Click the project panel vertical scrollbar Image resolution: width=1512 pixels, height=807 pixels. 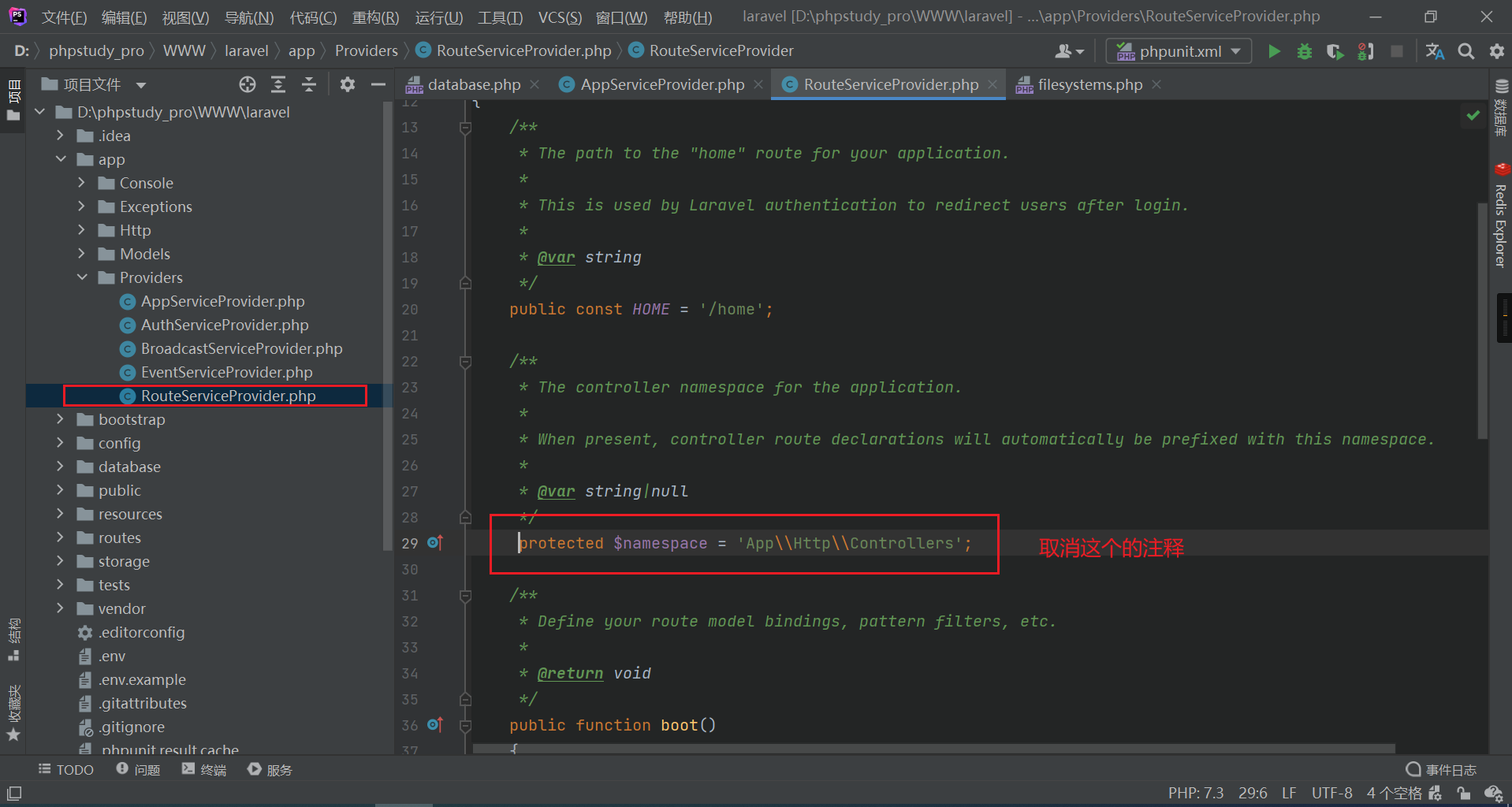pyautogui.click(x=386, y=327)
